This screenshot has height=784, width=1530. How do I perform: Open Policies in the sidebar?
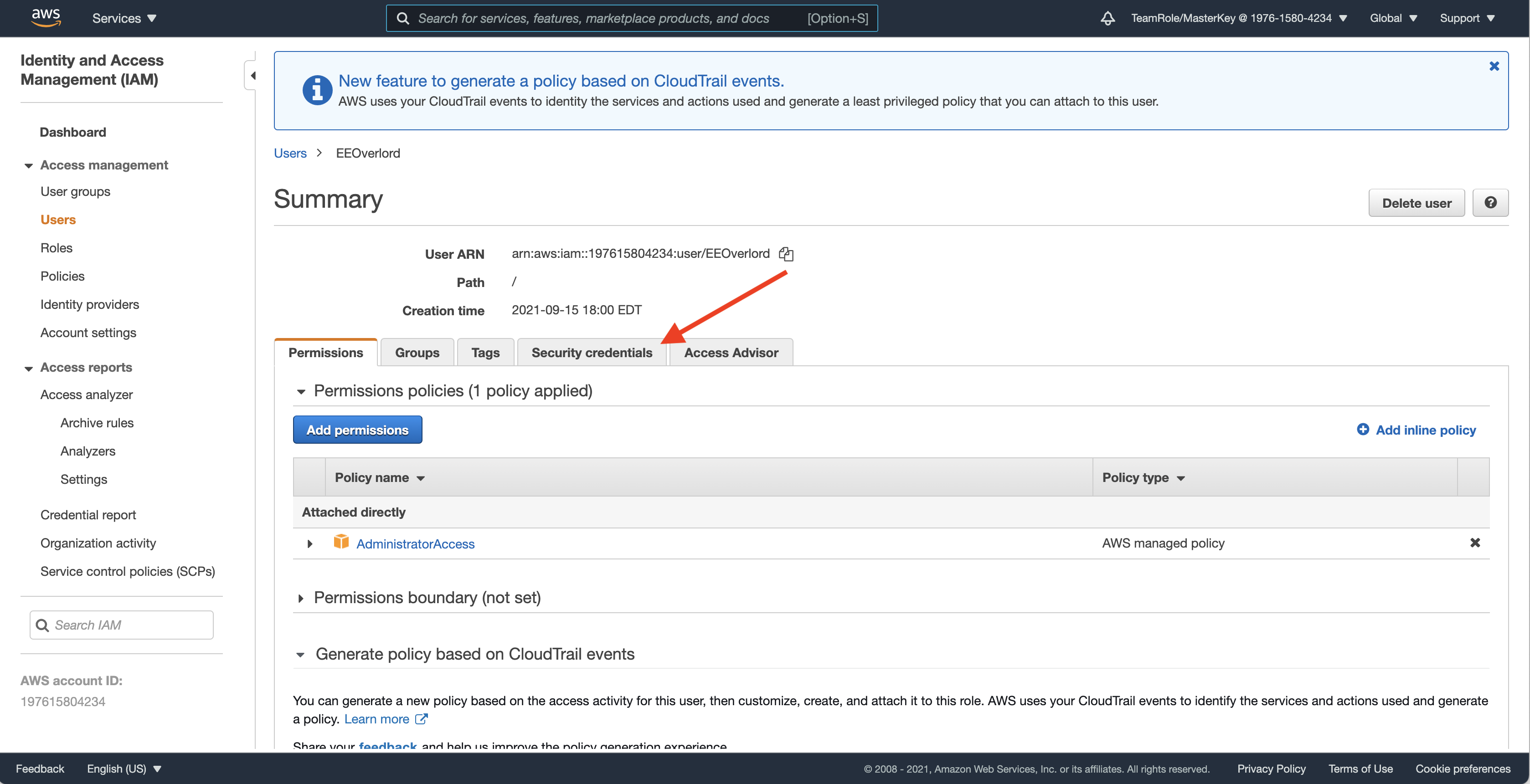[x=62, y=276]
